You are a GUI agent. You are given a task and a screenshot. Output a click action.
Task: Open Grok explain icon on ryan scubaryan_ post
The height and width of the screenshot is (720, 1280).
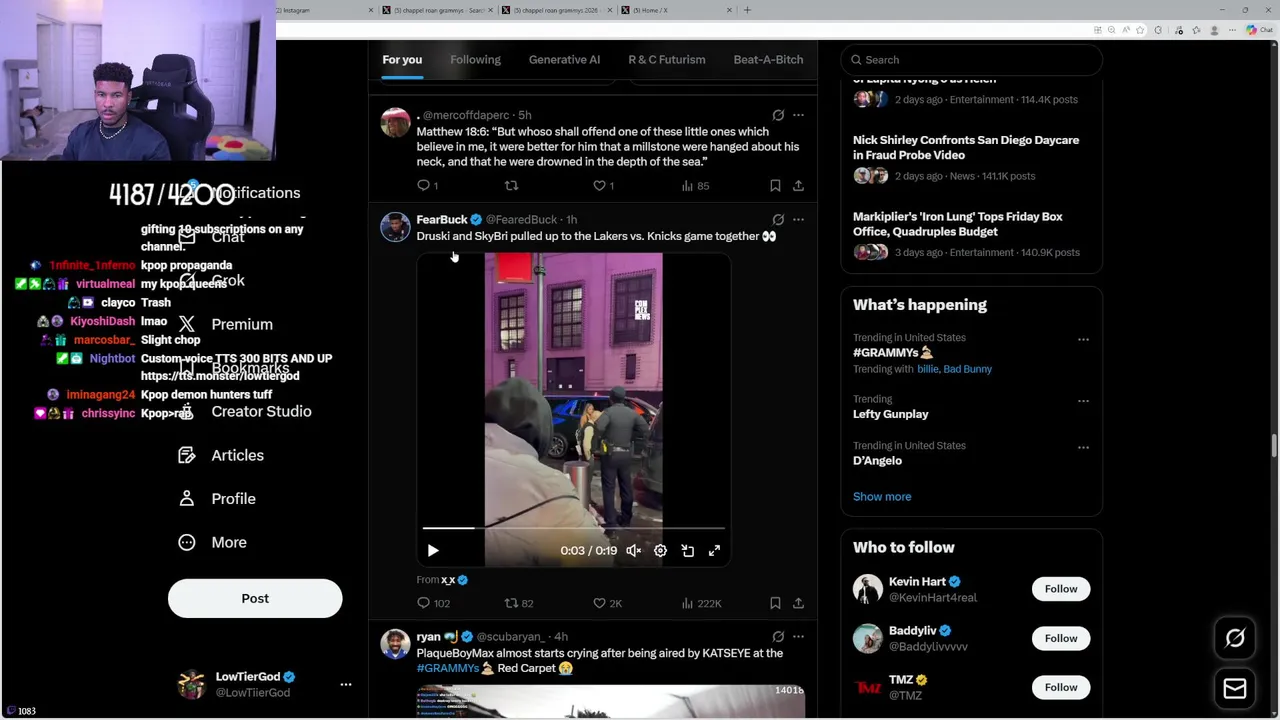pyautogui.click(x=778, y=636)
